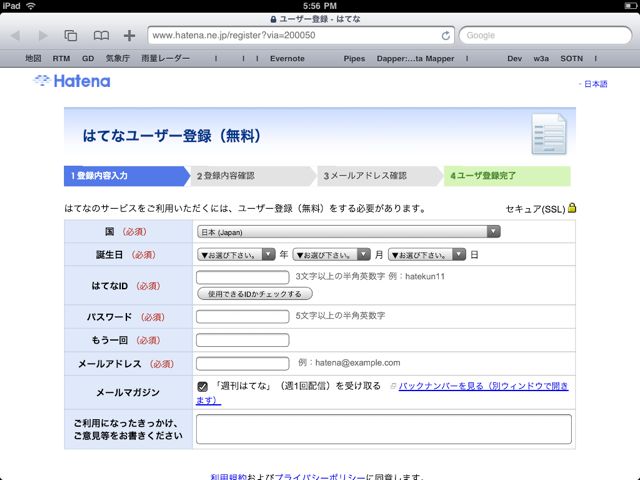The width and height of the screenshot is (640, 480).
Task: Open the 気象庁 bookmark
Action: tap(118, 58)
